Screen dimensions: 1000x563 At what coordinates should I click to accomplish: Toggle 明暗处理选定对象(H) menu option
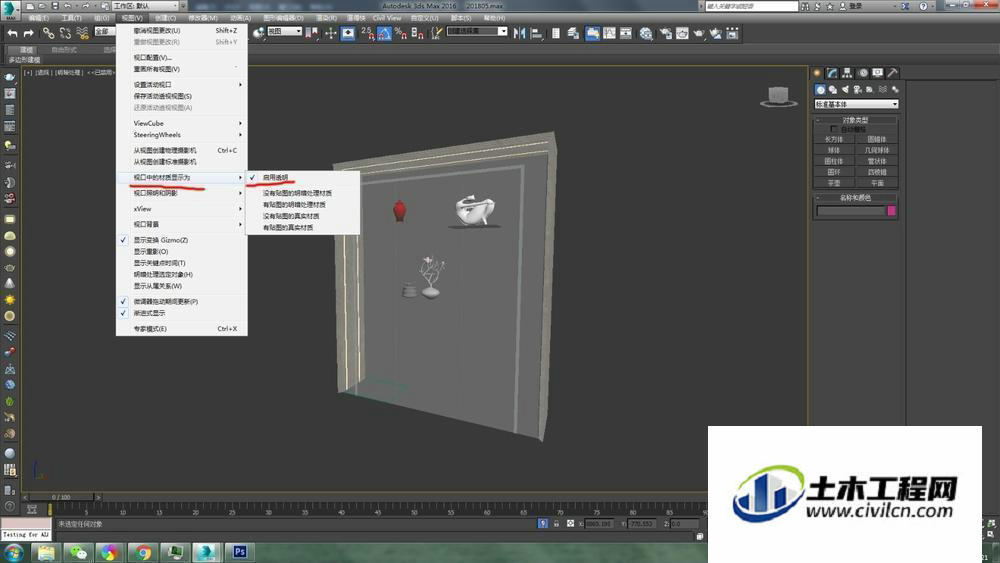click(182, 275)
